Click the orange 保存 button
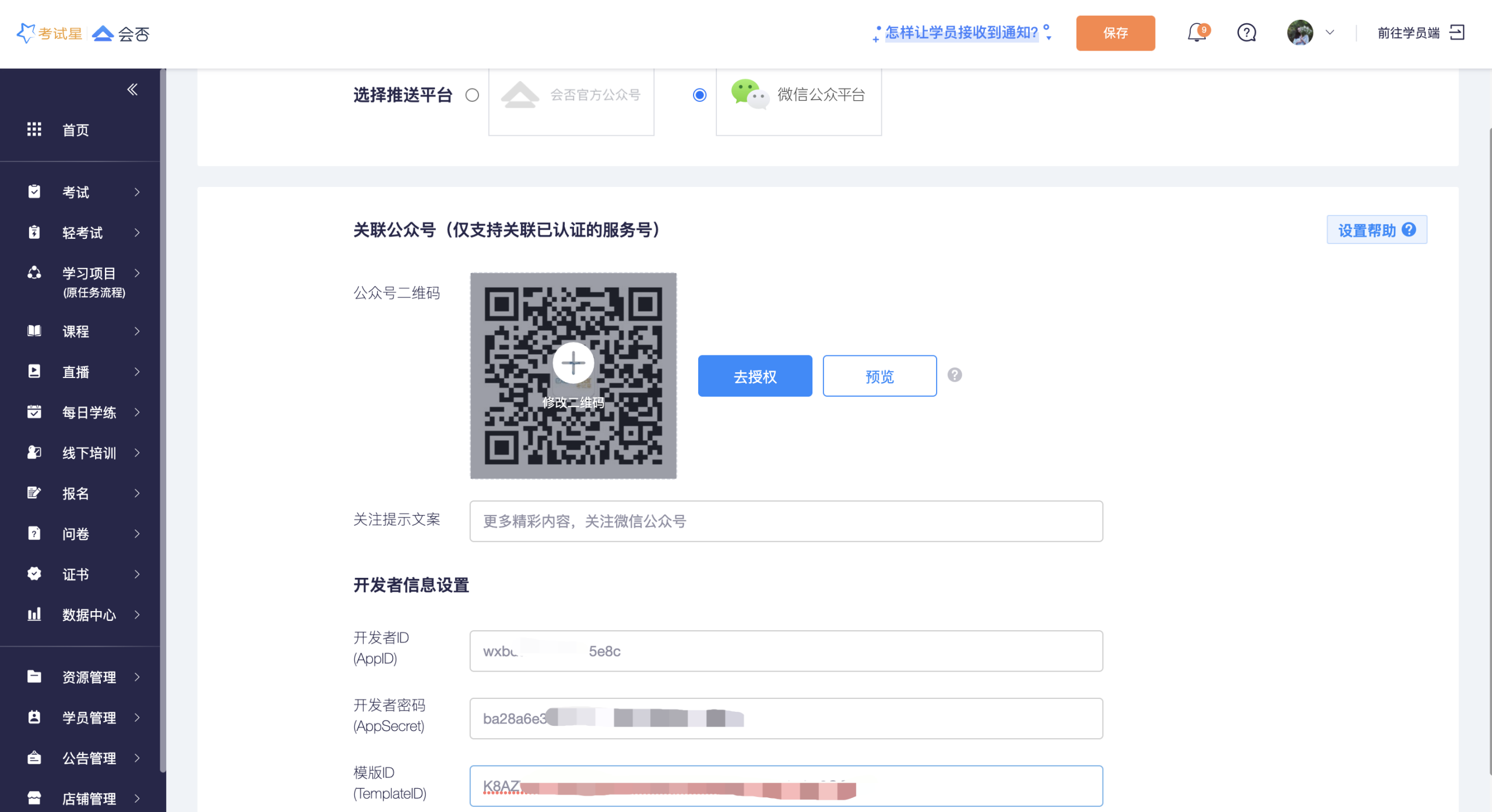Viewport: 1492px width, 812px height. click(1115, 33)
